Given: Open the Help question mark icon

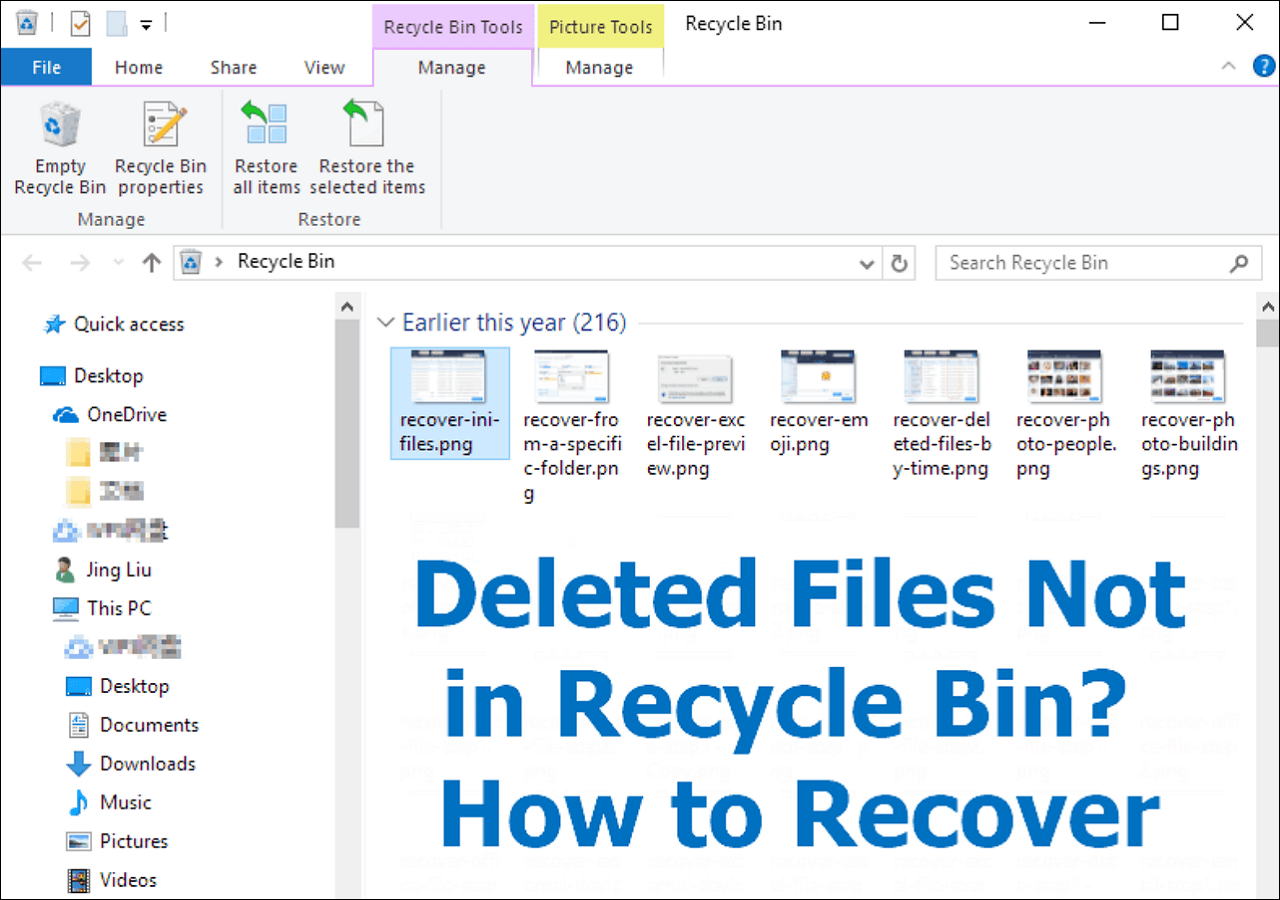Looking at the screenshot, I should 1263,67.
